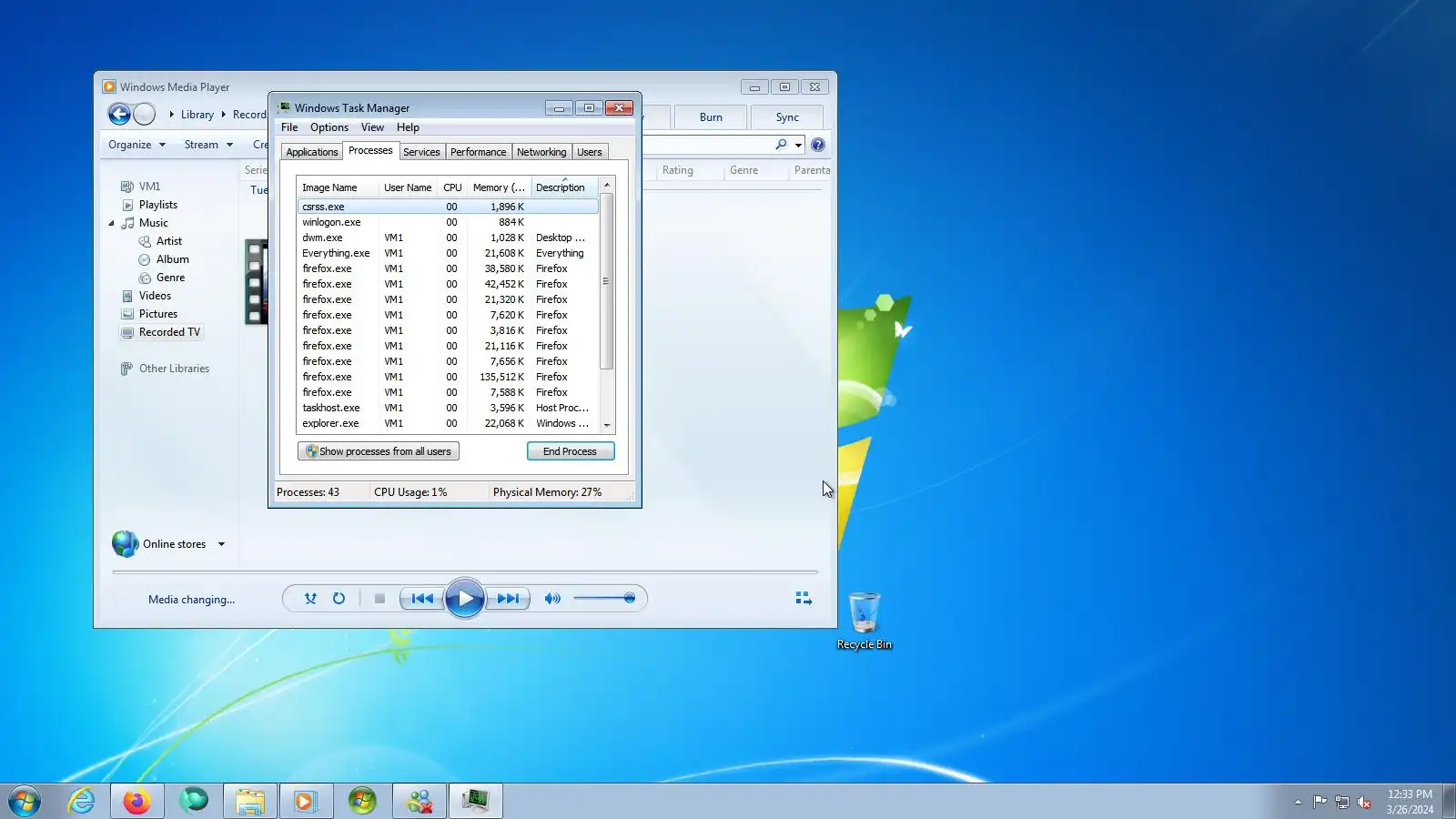1456x819 pixels.
Task: Select the explorer.exe process row
Action: click(x=448, y=423)
